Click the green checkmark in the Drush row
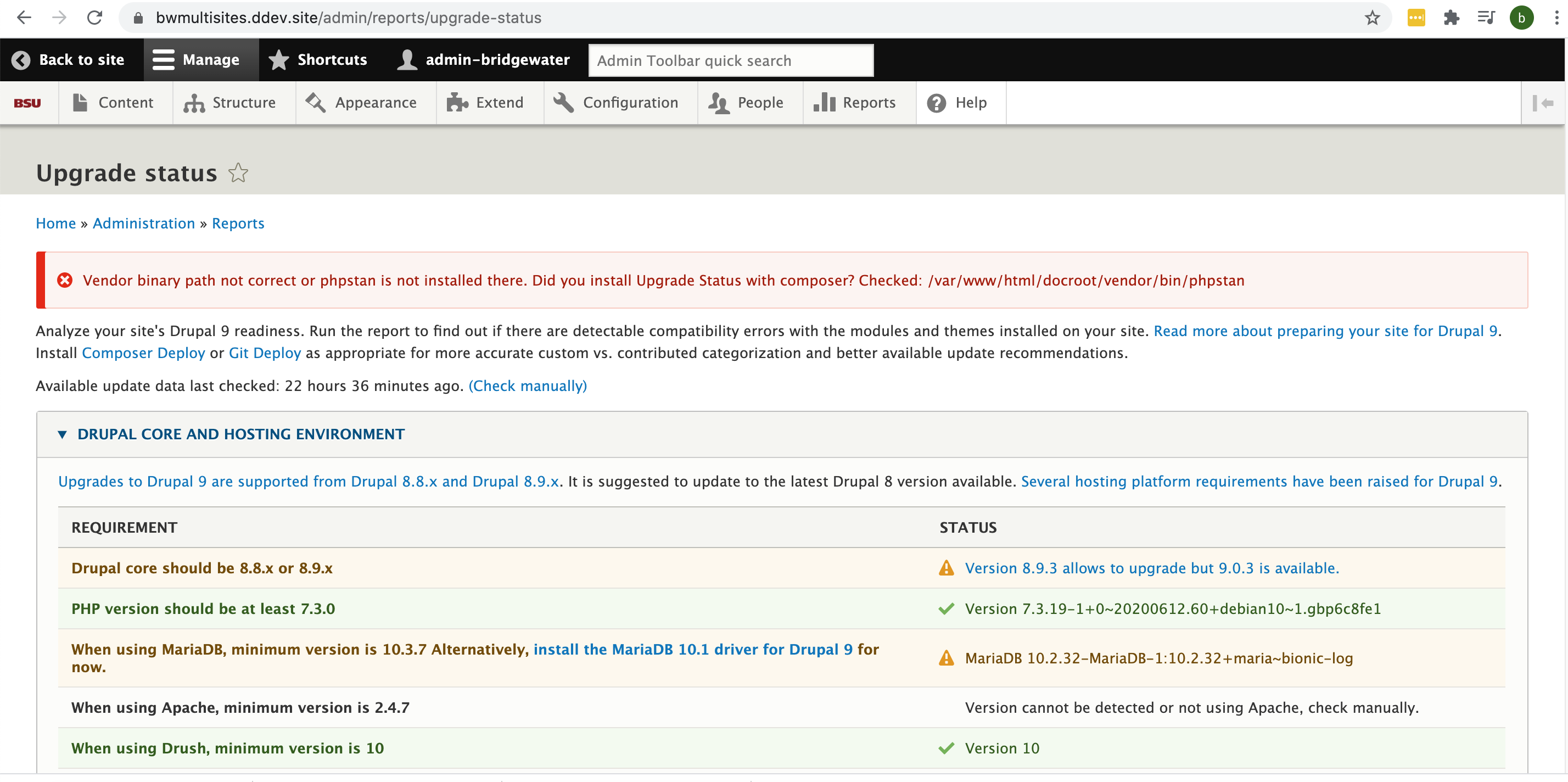The image size is (1568, 782). coord(947,749)
